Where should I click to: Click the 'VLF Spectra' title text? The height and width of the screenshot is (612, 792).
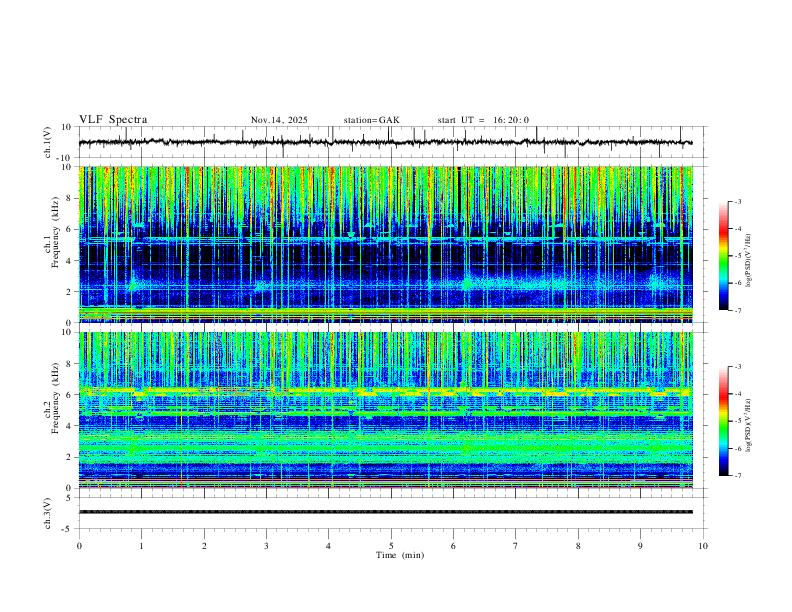click(113, 120)
